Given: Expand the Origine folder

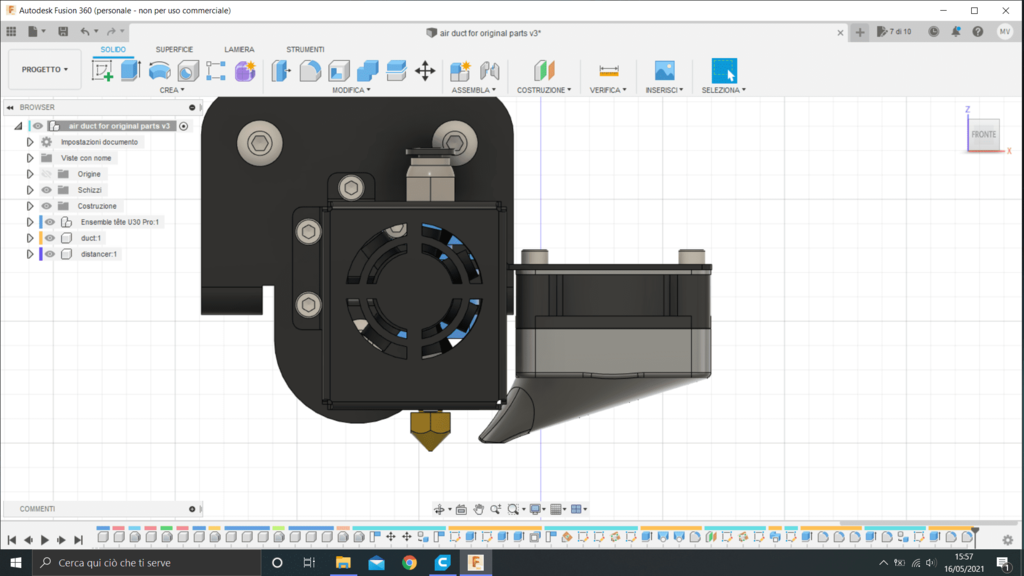Looking at the screenshot, I should [x=30, y=174].
